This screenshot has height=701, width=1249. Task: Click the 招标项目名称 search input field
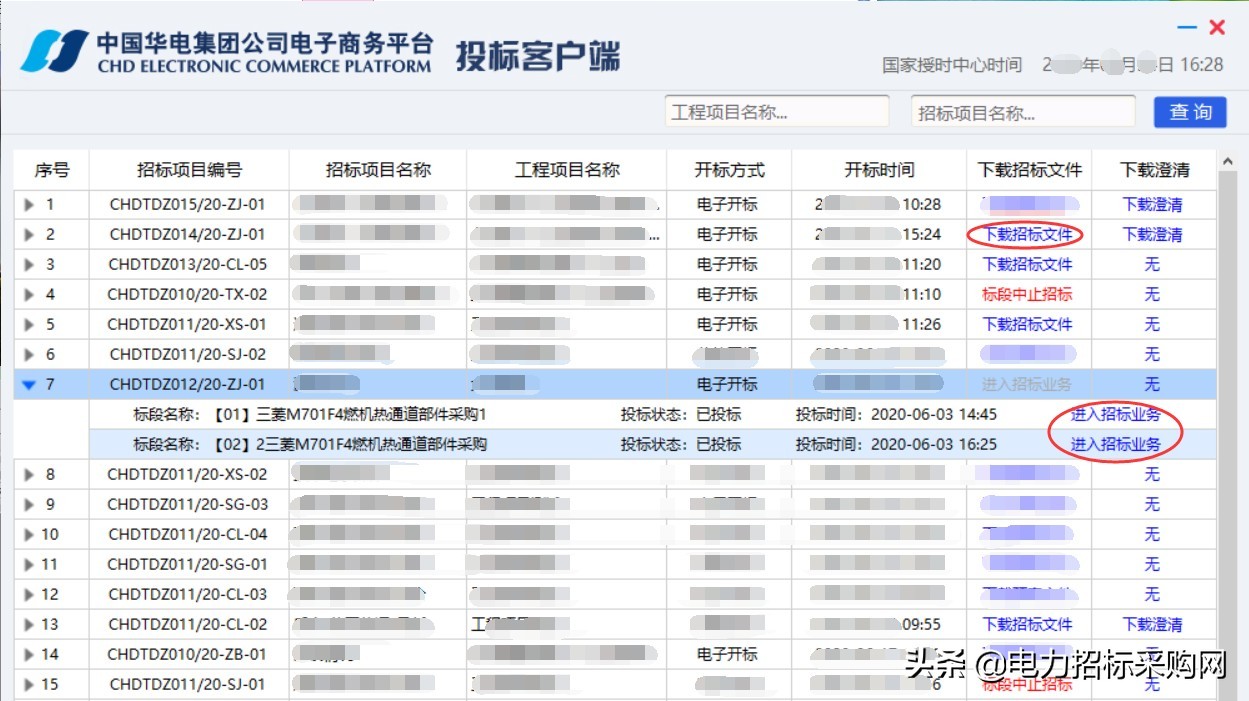[x=1022, y=111]
